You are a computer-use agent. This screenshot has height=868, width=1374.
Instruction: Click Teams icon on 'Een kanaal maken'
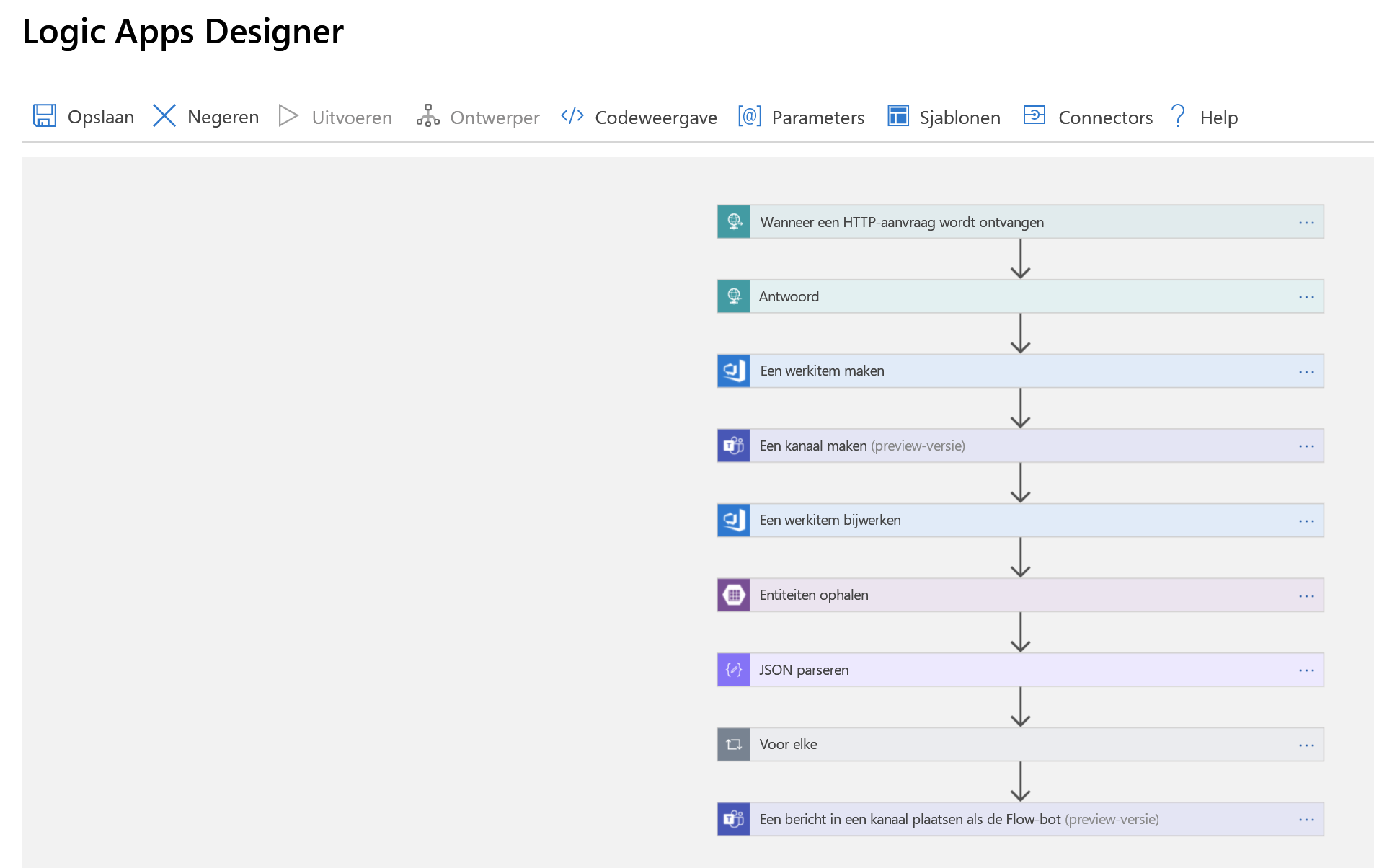pos(734,446)
